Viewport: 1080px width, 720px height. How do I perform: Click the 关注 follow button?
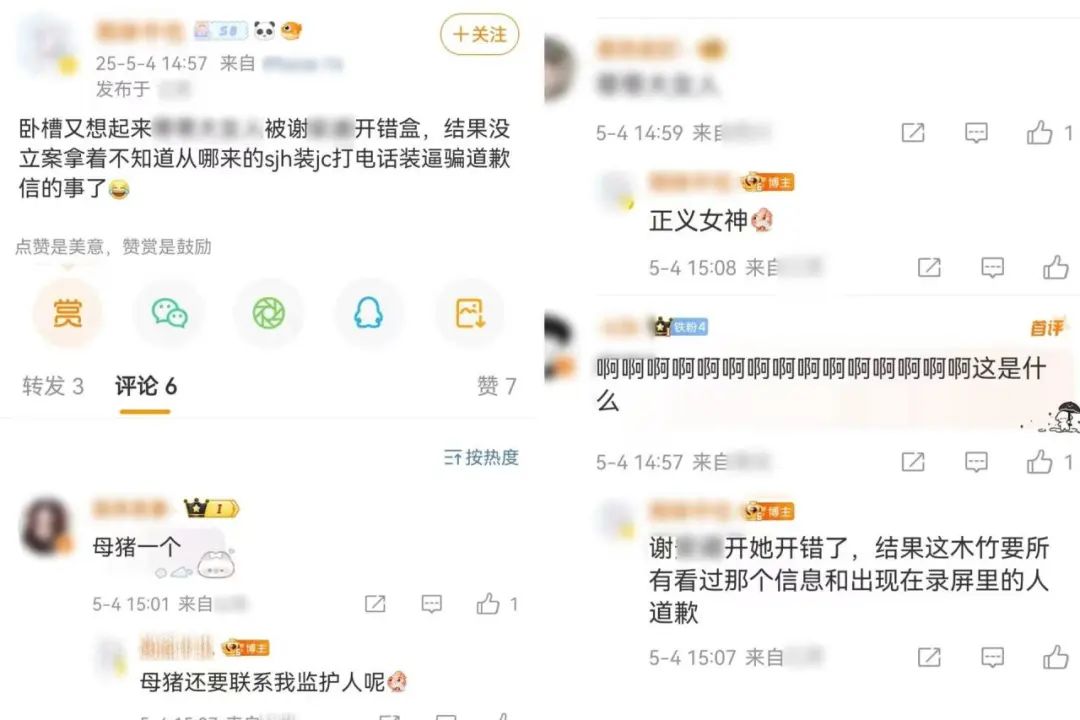(x=479, y=34)
